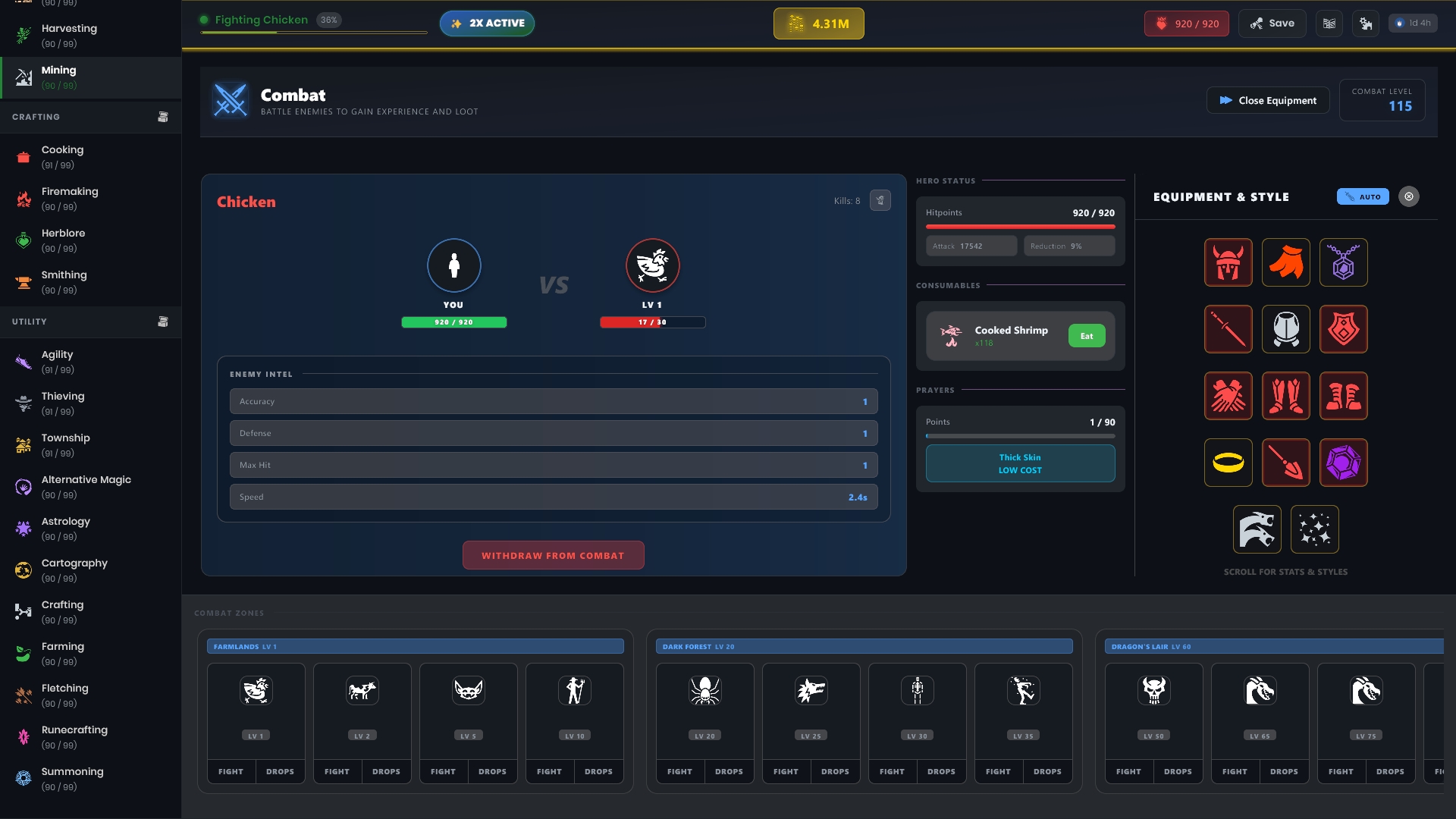Toggle the 2X ACTIVE boost

point(487,24)
